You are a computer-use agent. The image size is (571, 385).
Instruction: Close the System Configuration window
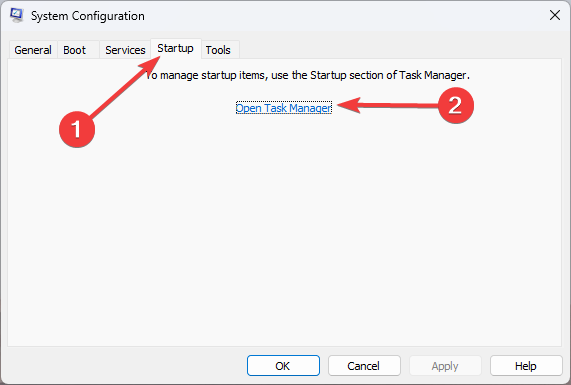pos(555,15)
